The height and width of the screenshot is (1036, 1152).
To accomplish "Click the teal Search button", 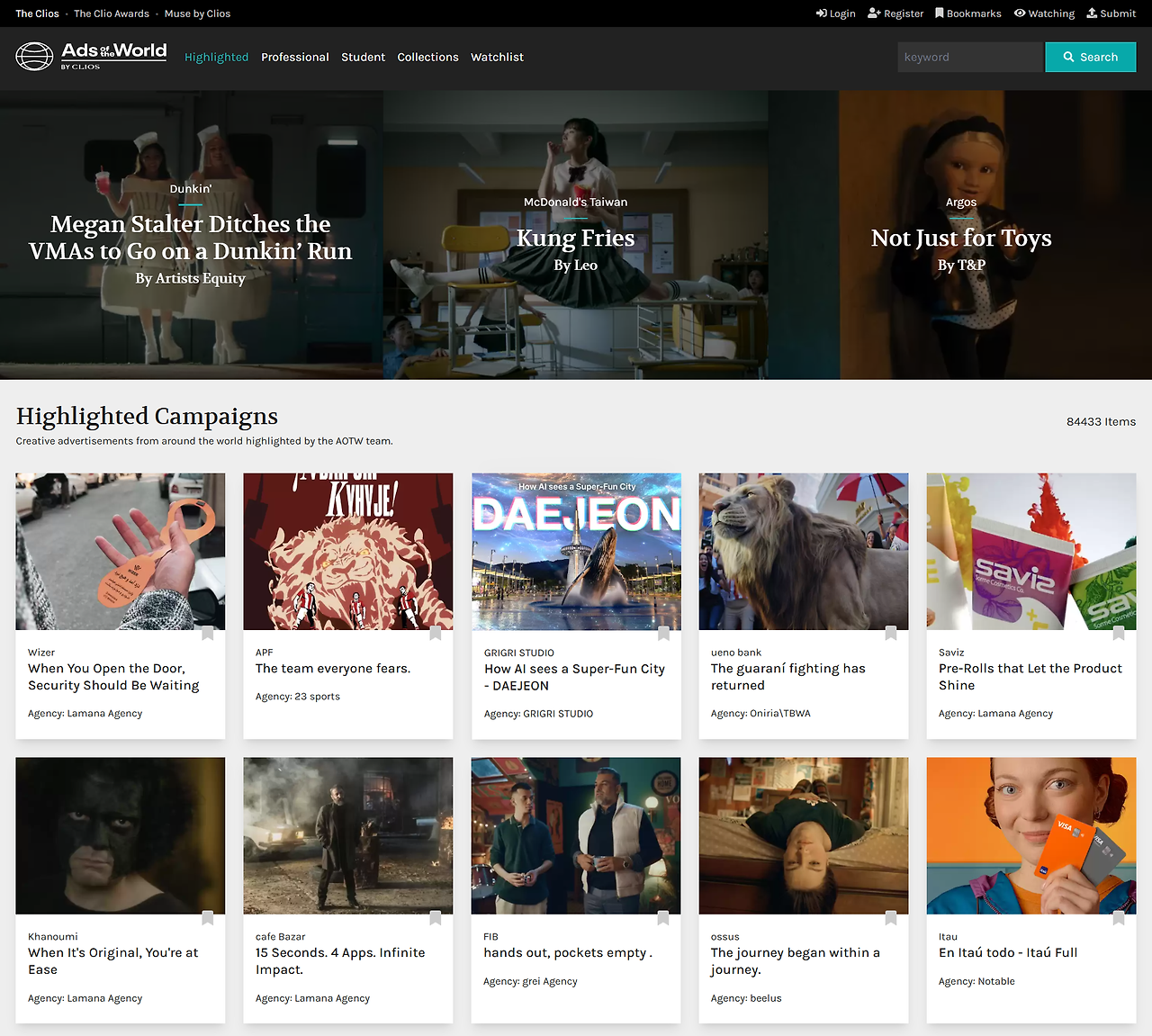I will pos(1091,57).
